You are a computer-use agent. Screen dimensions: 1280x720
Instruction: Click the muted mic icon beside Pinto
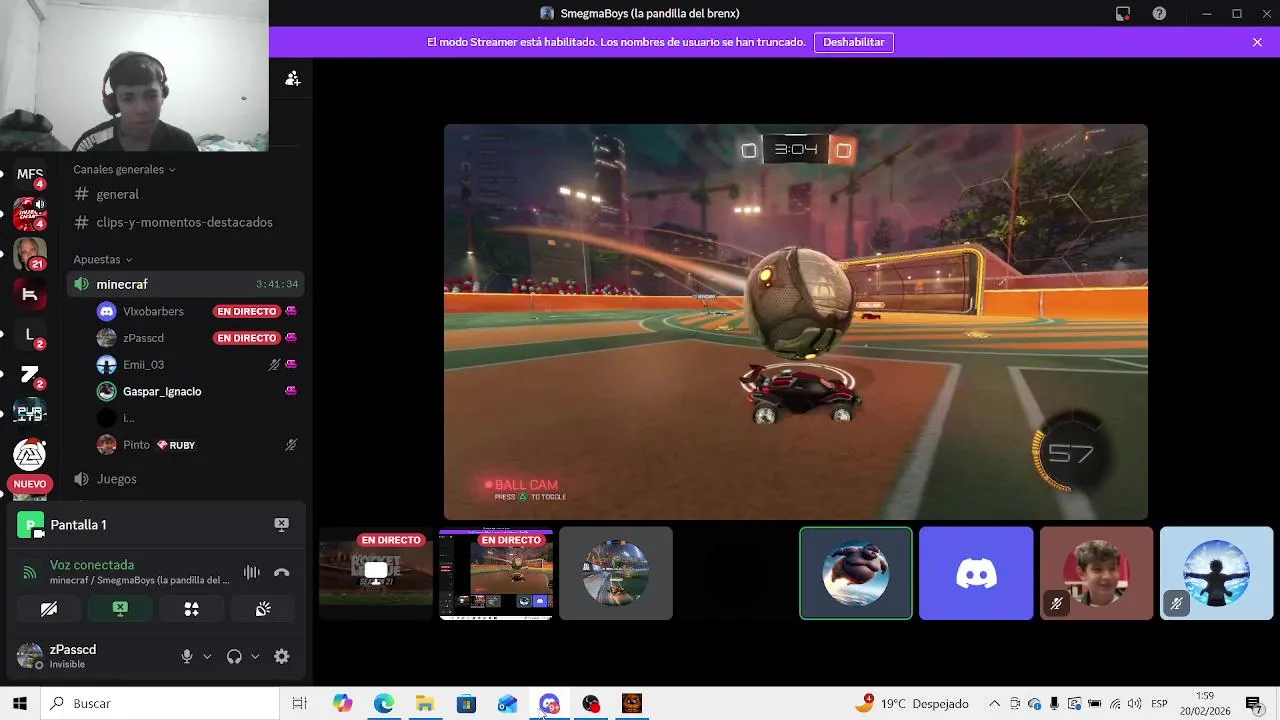point(291,445)
